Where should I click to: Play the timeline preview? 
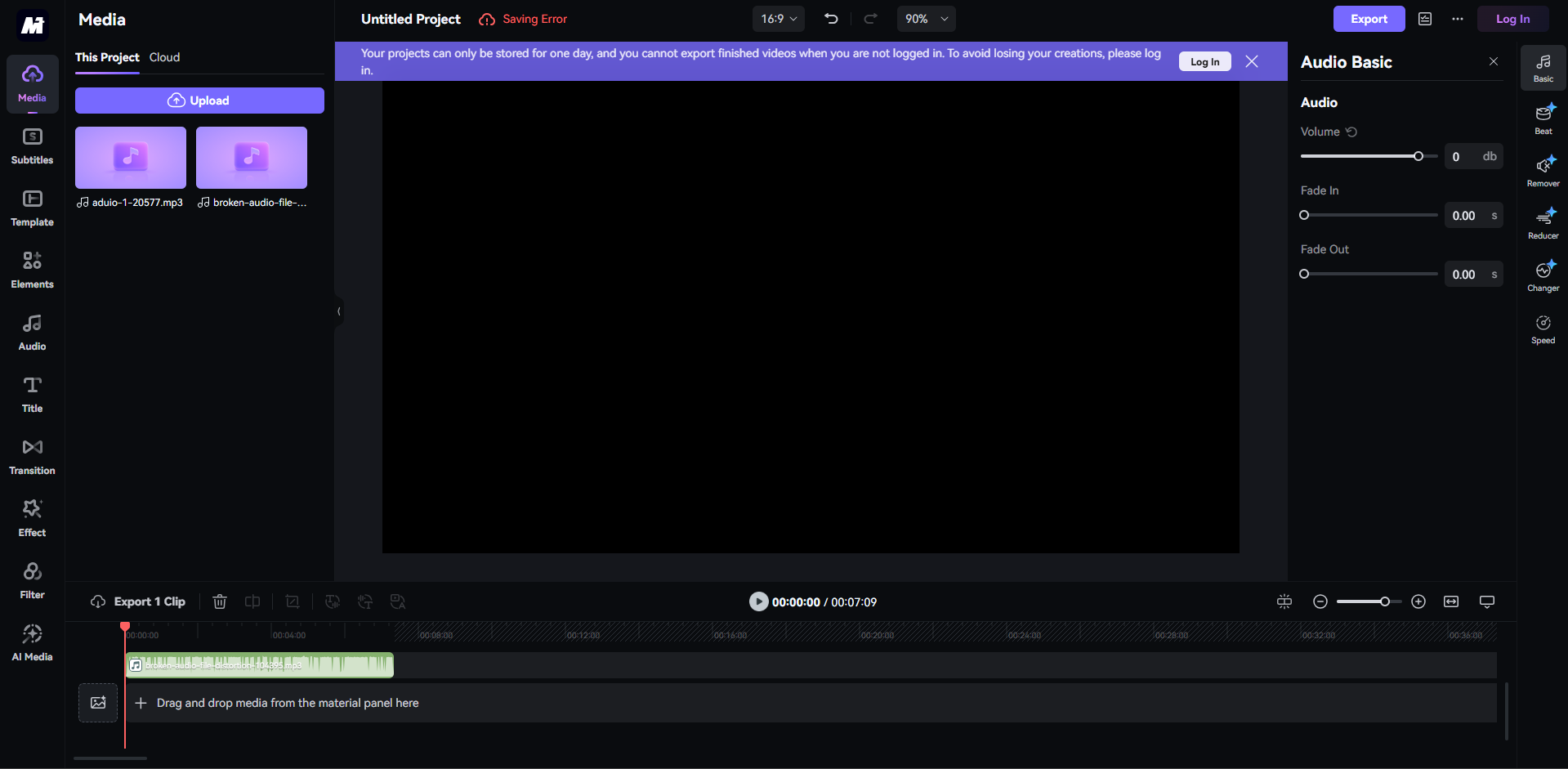coord(759,601)
